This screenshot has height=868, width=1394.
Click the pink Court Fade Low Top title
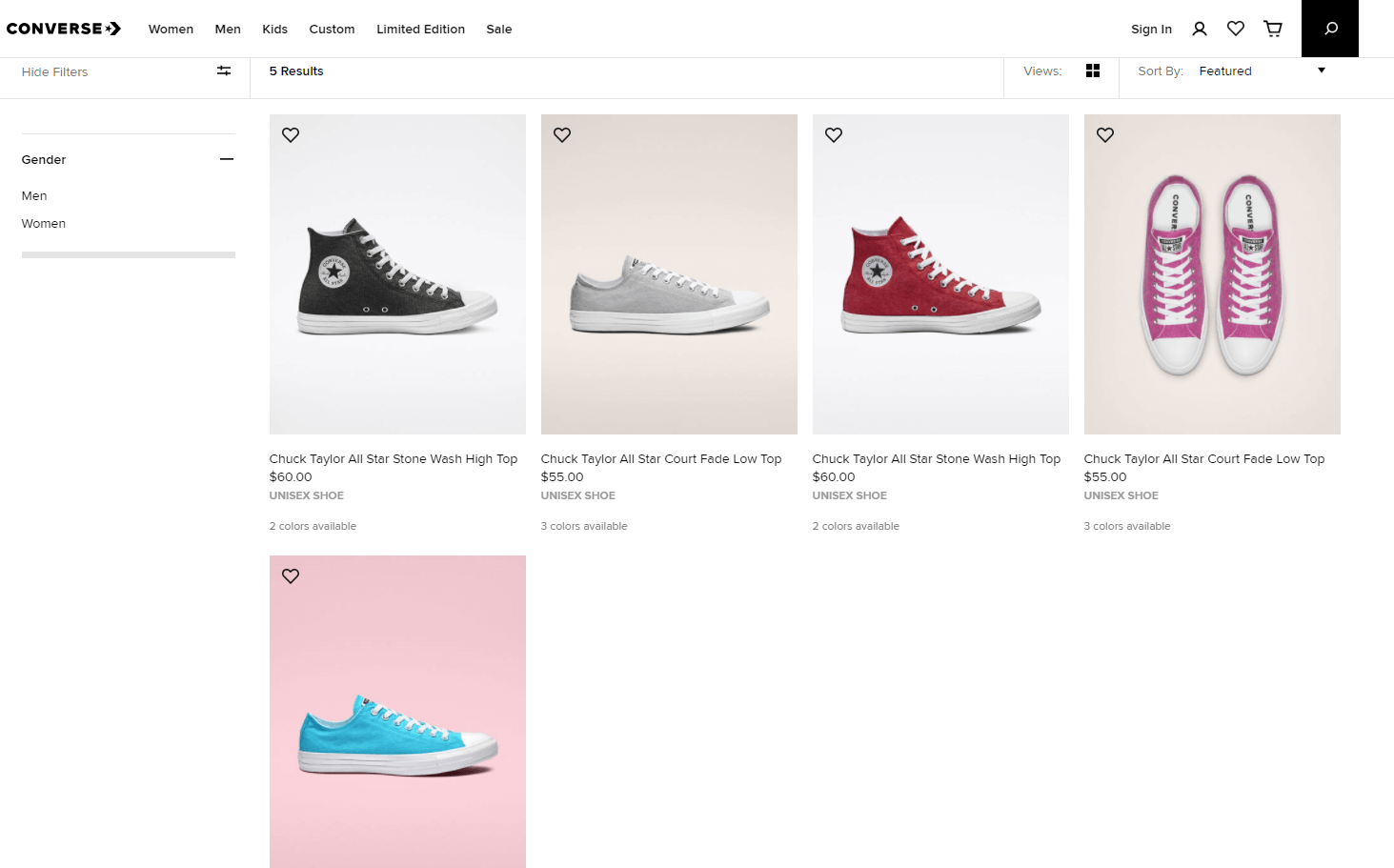(1204, 458)
